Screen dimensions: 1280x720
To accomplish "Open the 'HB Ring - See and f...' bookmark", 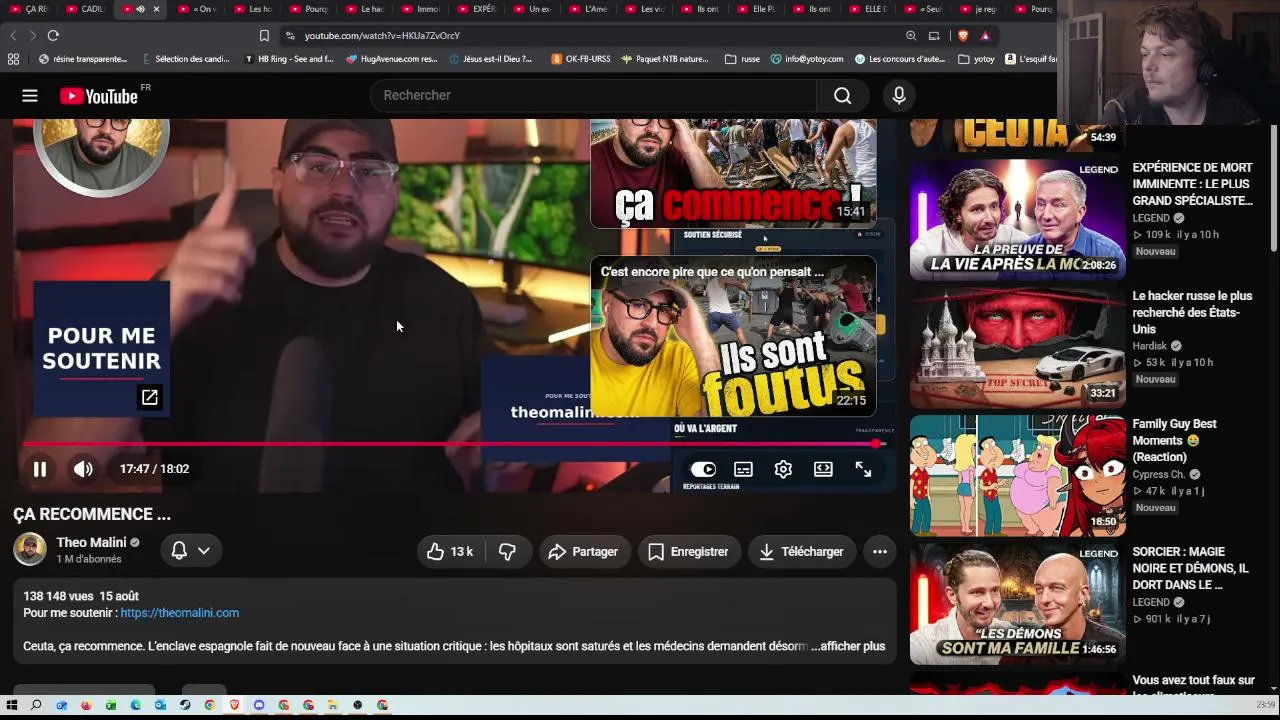I will pyautogui.click(x=288, y=59).
